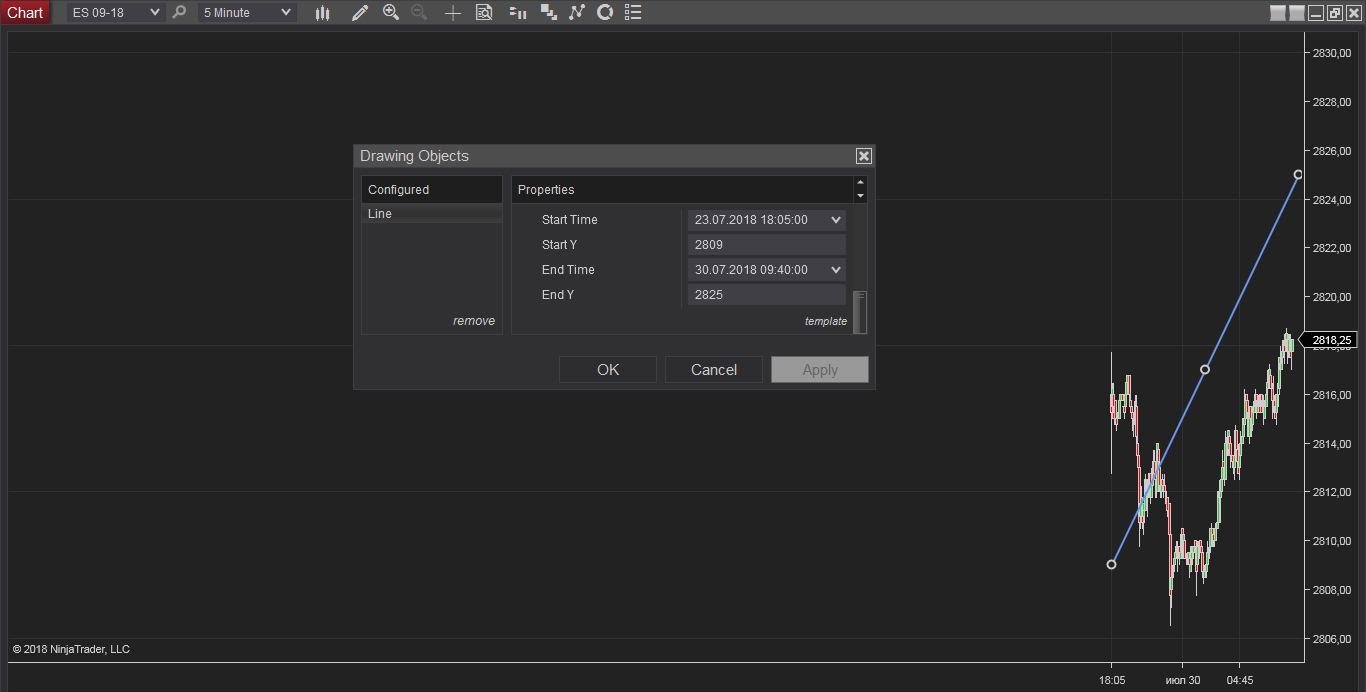
Task: Click the End Time label
Action: click(568, 270)
